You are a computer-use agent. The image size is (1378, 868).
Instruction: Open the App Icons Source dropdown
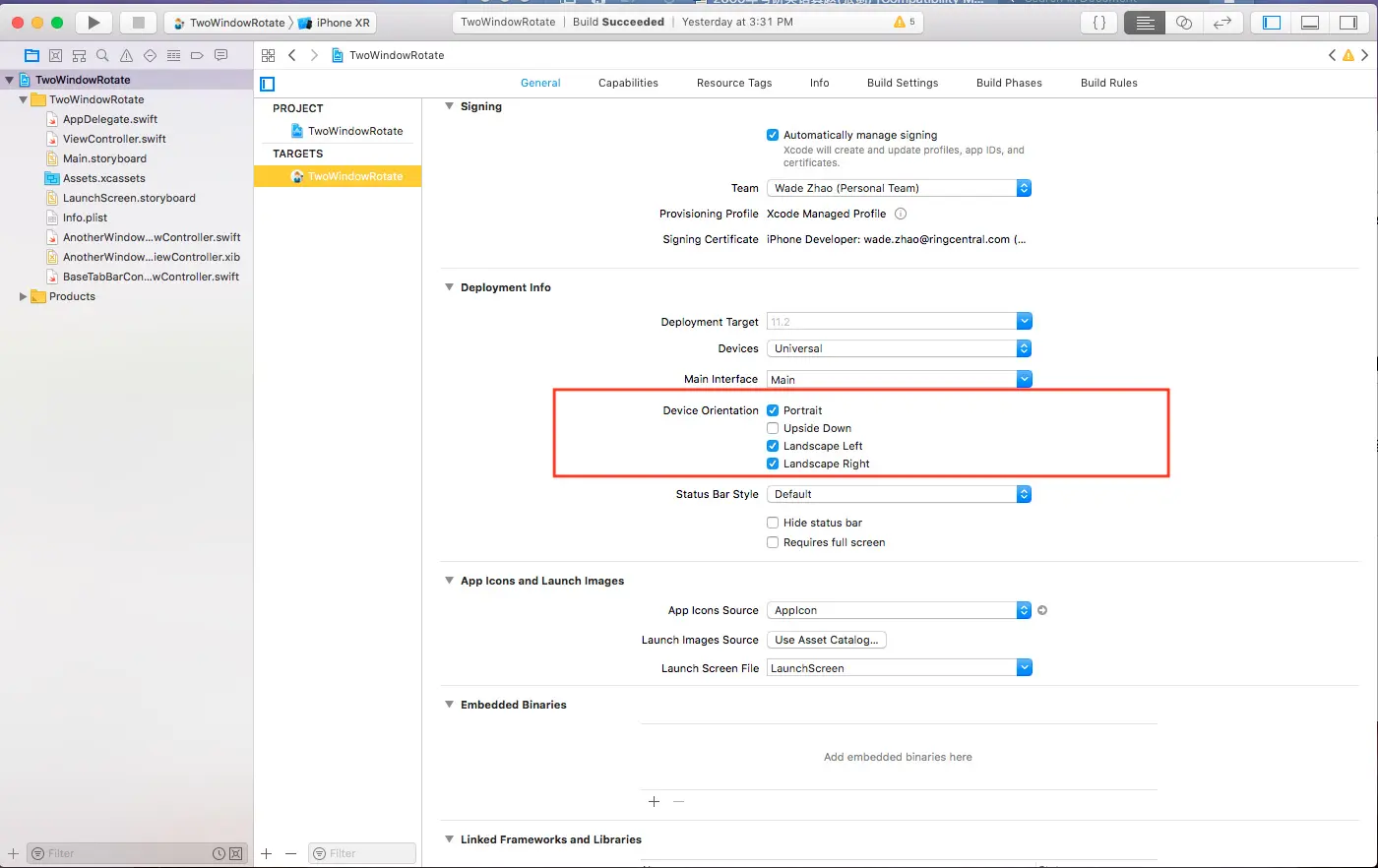pos(899,610)
